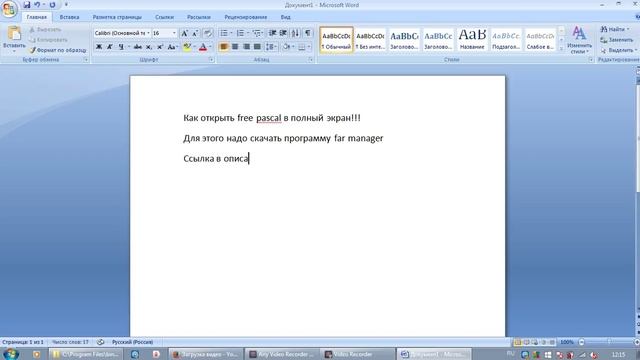Image resolution: width=640 pixels, height=360 pixels.
Task: Open the underline style dropdown arrow
Action: [x=129, y=47]
